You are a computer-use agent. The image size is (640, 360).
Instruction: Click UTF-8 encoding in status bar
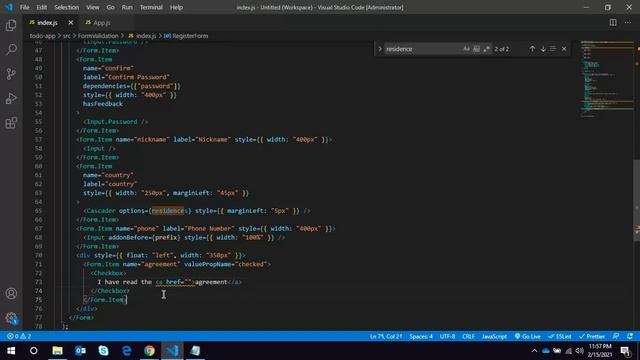(x=447, y=336)
